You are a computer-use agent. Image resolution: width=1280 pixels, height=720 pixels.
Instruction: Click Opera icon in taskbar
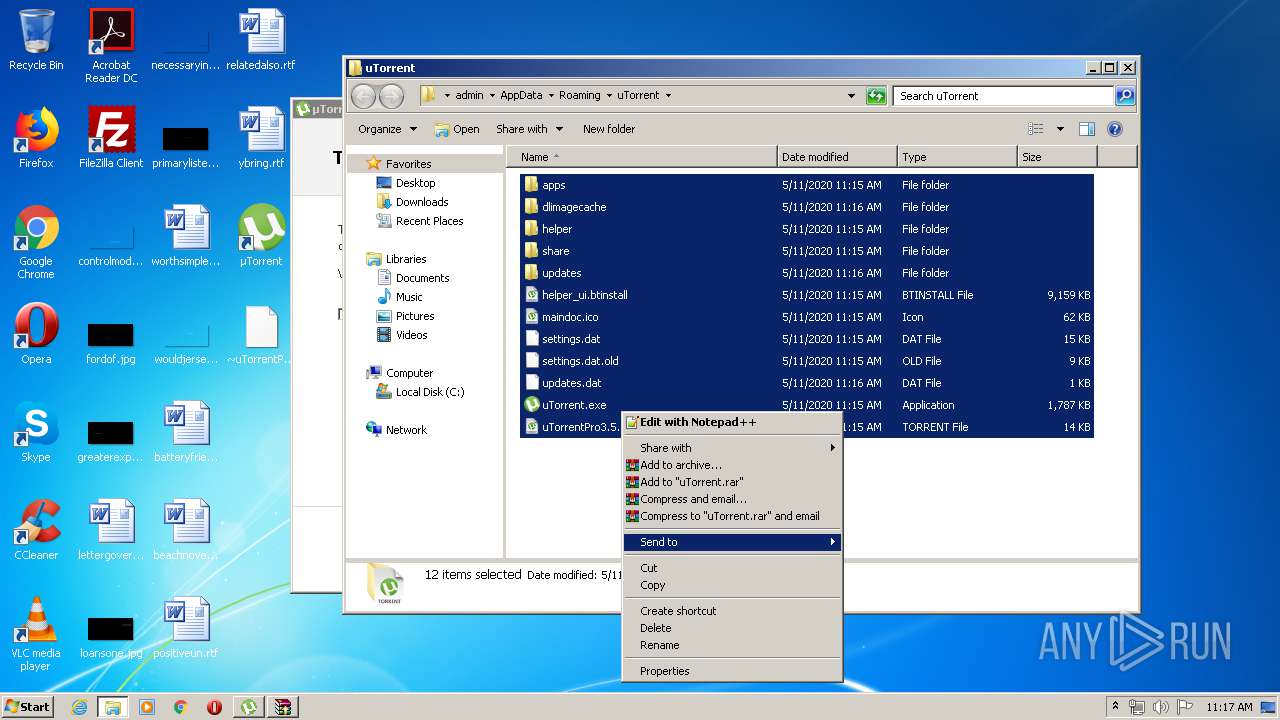pos(214,707)
